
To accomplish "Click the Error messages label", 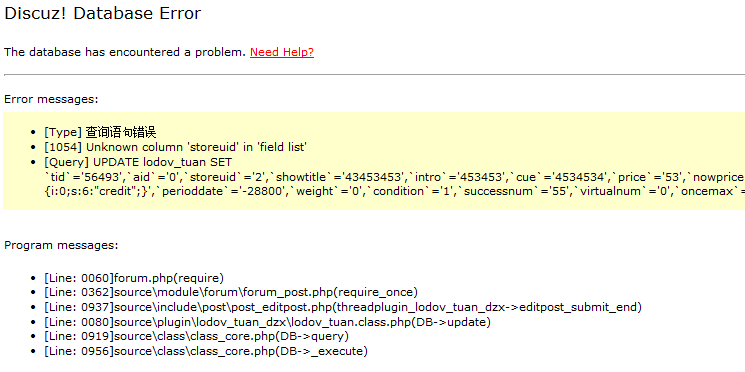I will tap(51, 99).
